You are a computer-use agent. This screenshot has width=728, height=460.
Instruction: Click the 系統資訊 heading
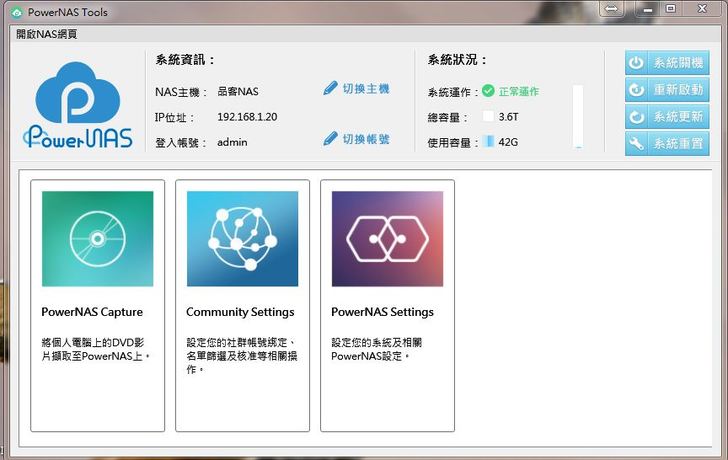pyautogui.click(x=185, y=60)
